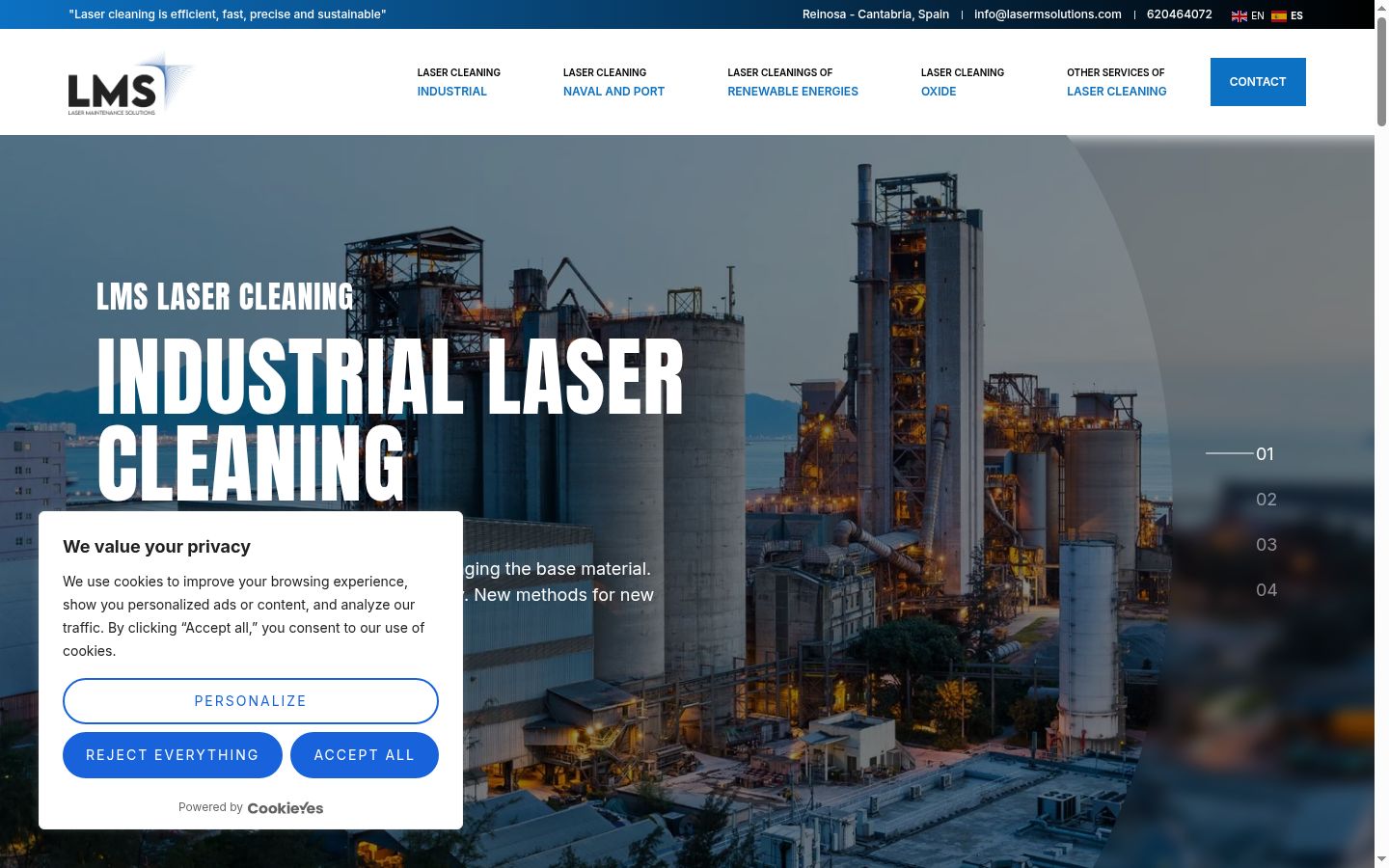The width and height of the screenshot is (1389, 868).
Task: Click the "Industrial Laser Cleaning" headline
Action: point(391,420)
